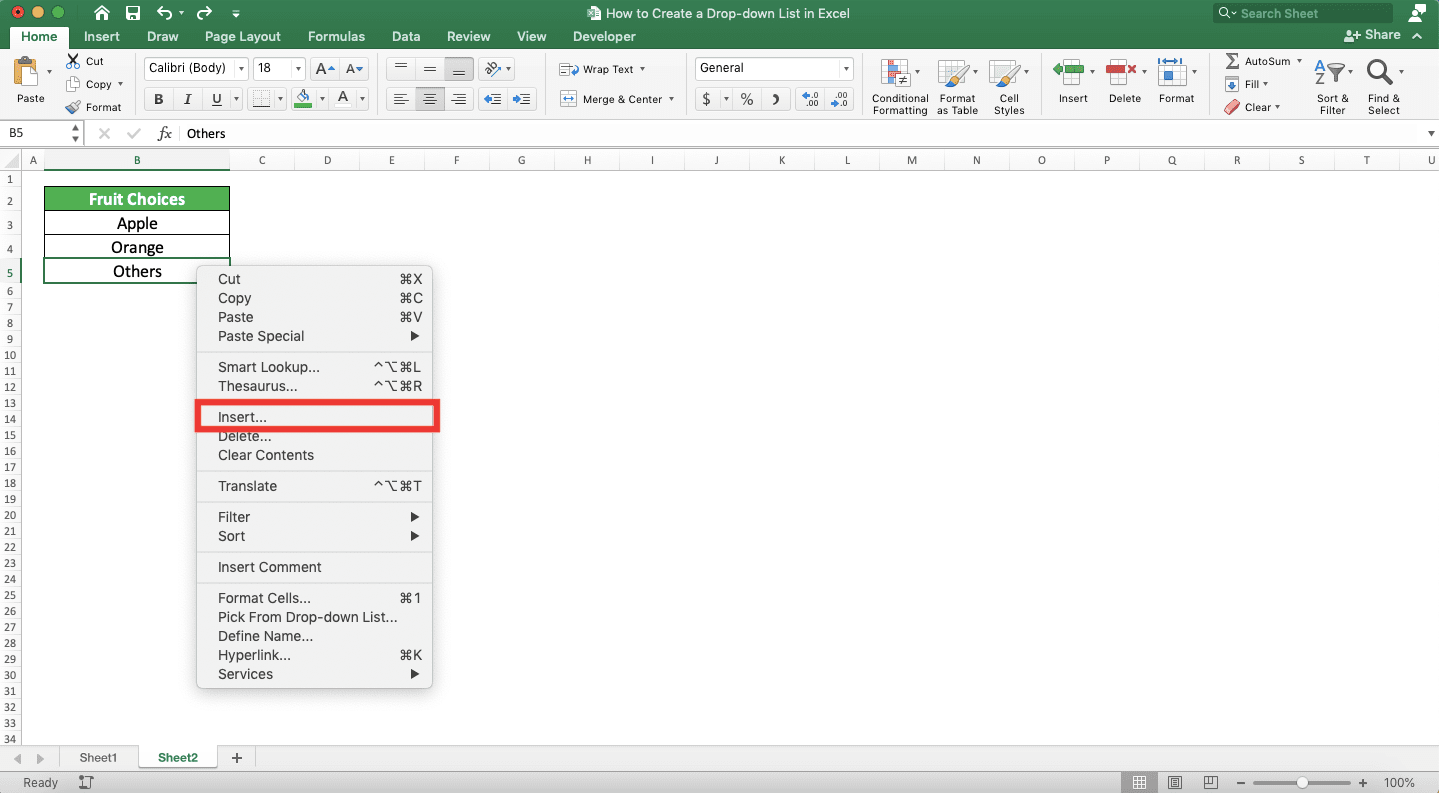Adjust the zoom slider

coord(1302,783)
